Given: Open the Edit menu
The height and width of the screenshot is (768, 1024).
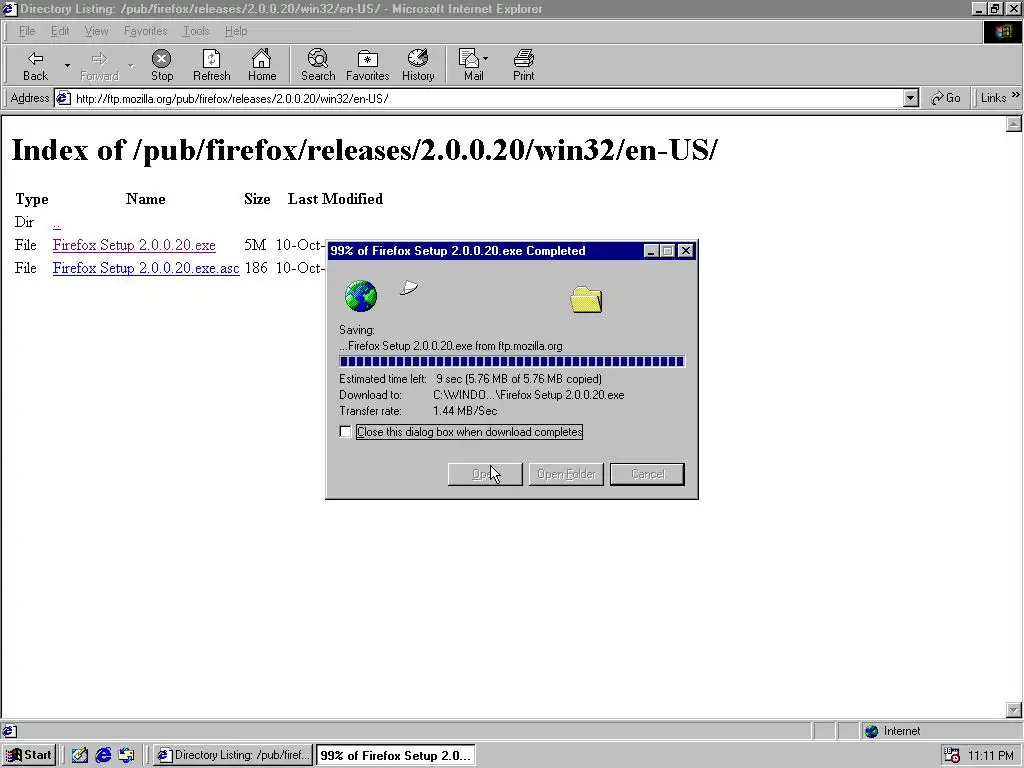Looking at the screenshot, I should 60,31.
